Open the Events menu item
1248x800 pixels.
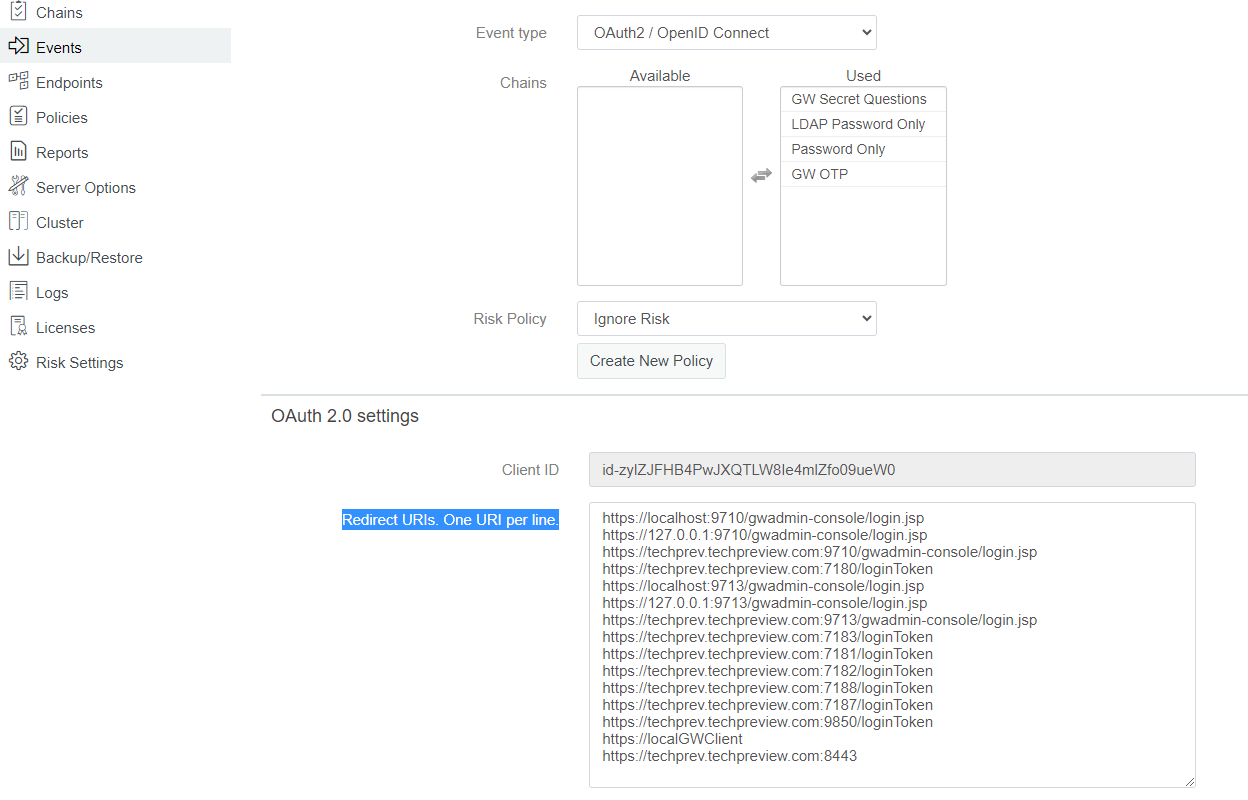(x=59, y=47)
